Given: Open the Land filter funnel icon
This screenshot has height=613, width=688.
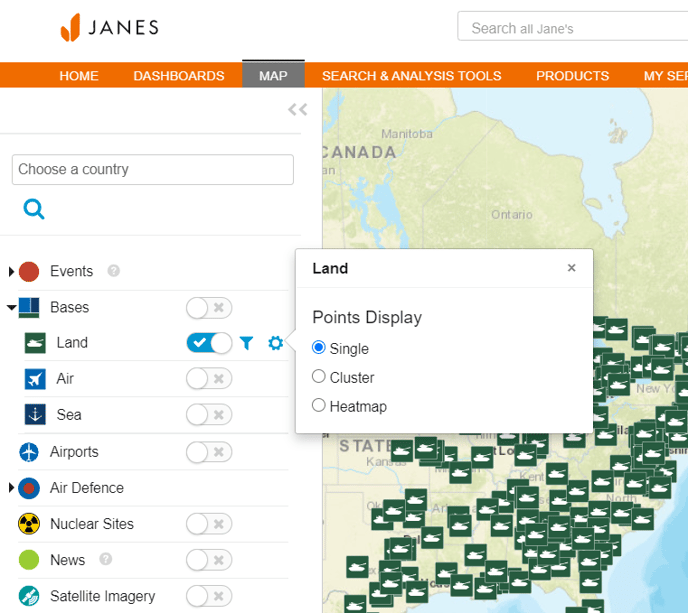Looking at the screenshot, I should pyautogui.click(x=247, y=343).
